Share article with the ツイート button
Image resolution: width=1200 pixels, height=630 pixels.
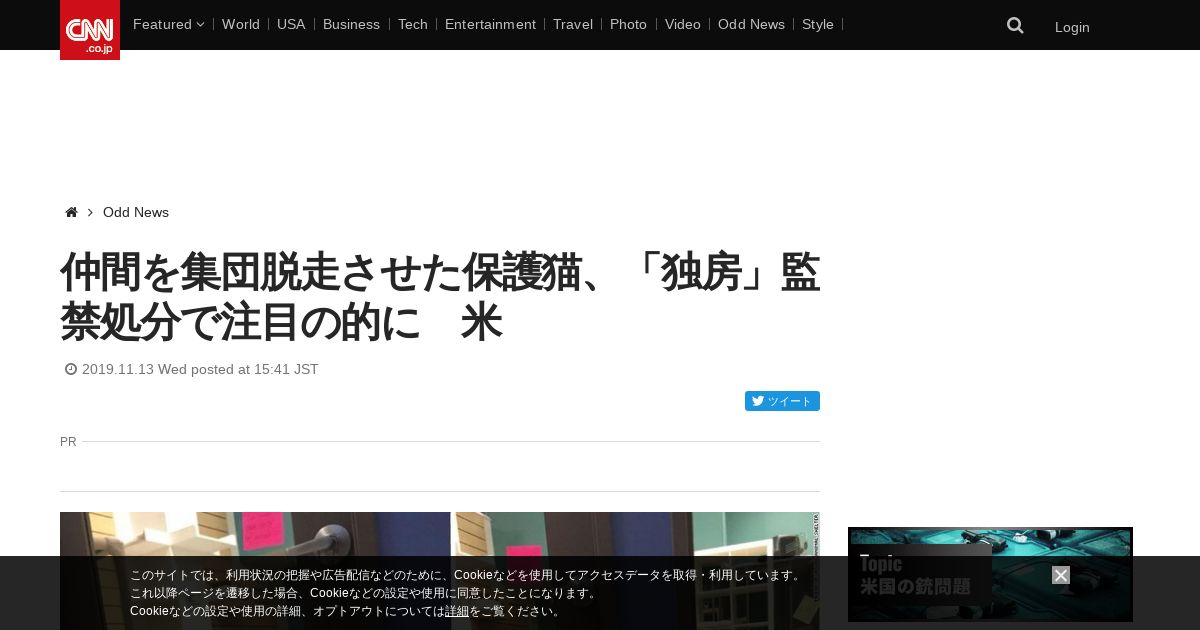pyautogui.click(x=782, y=401)
